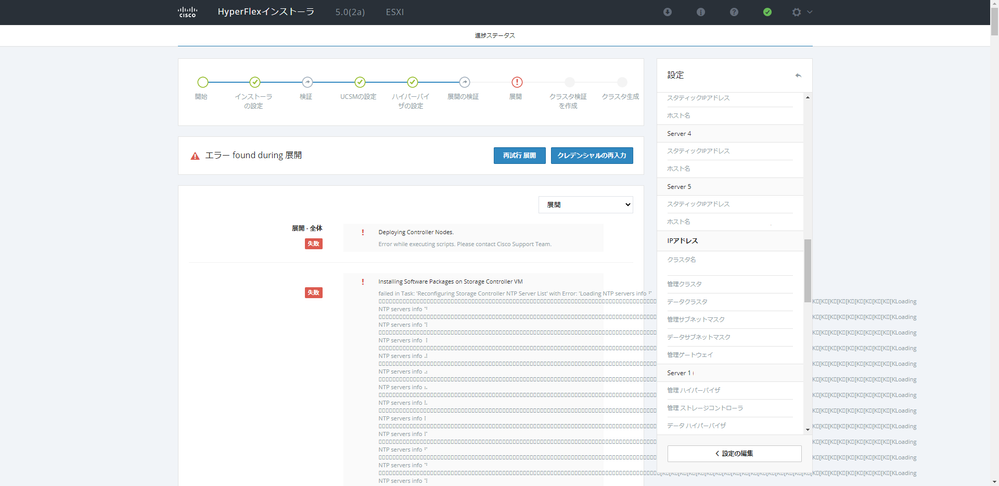Viewport: 999px width, 486px height.
Task: Click the HyperFlexインストーラ title
Action: point(266,11)
